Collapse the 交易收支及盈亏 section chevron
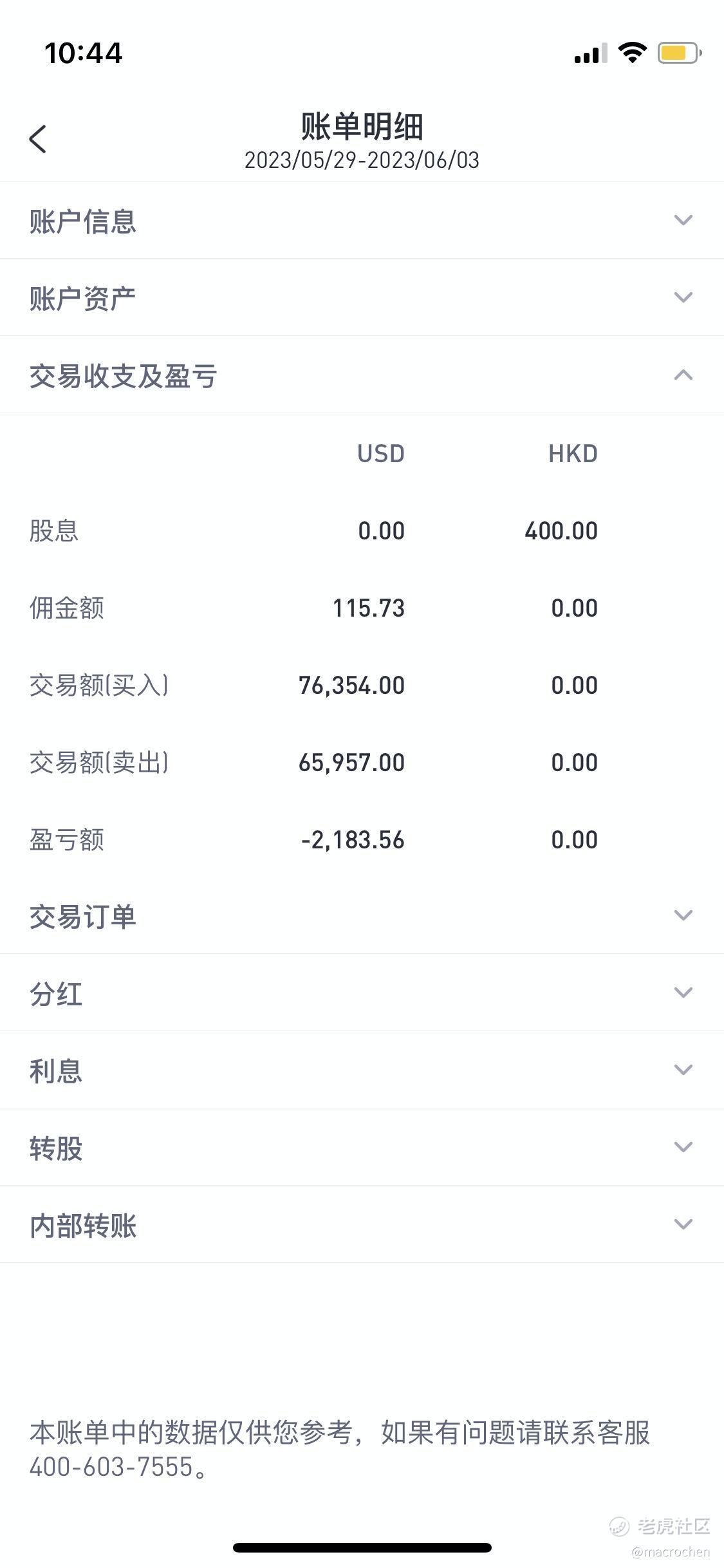The height and width of the screenshot is (1568, 724). (x=683, y=375)
